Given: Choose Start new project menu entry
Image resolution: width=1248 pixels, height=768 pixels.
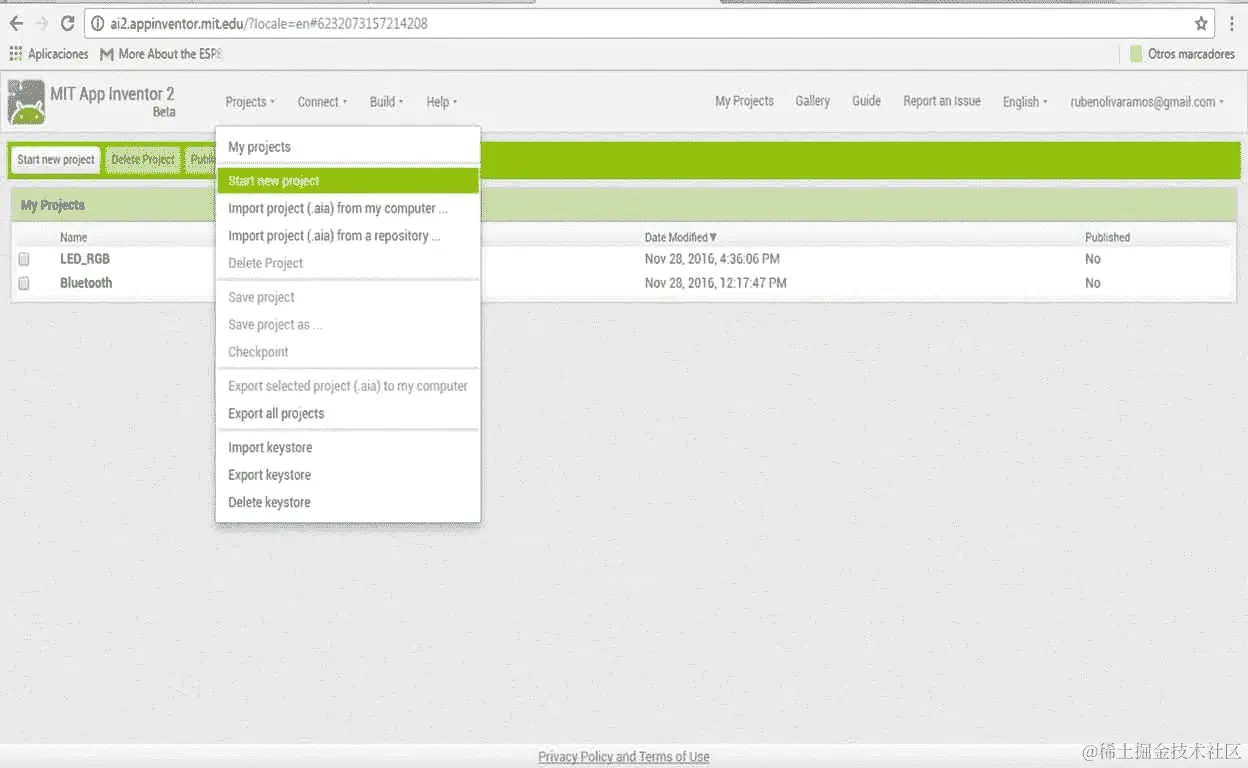Looking at the screenshot, I should tap(348, 181).
